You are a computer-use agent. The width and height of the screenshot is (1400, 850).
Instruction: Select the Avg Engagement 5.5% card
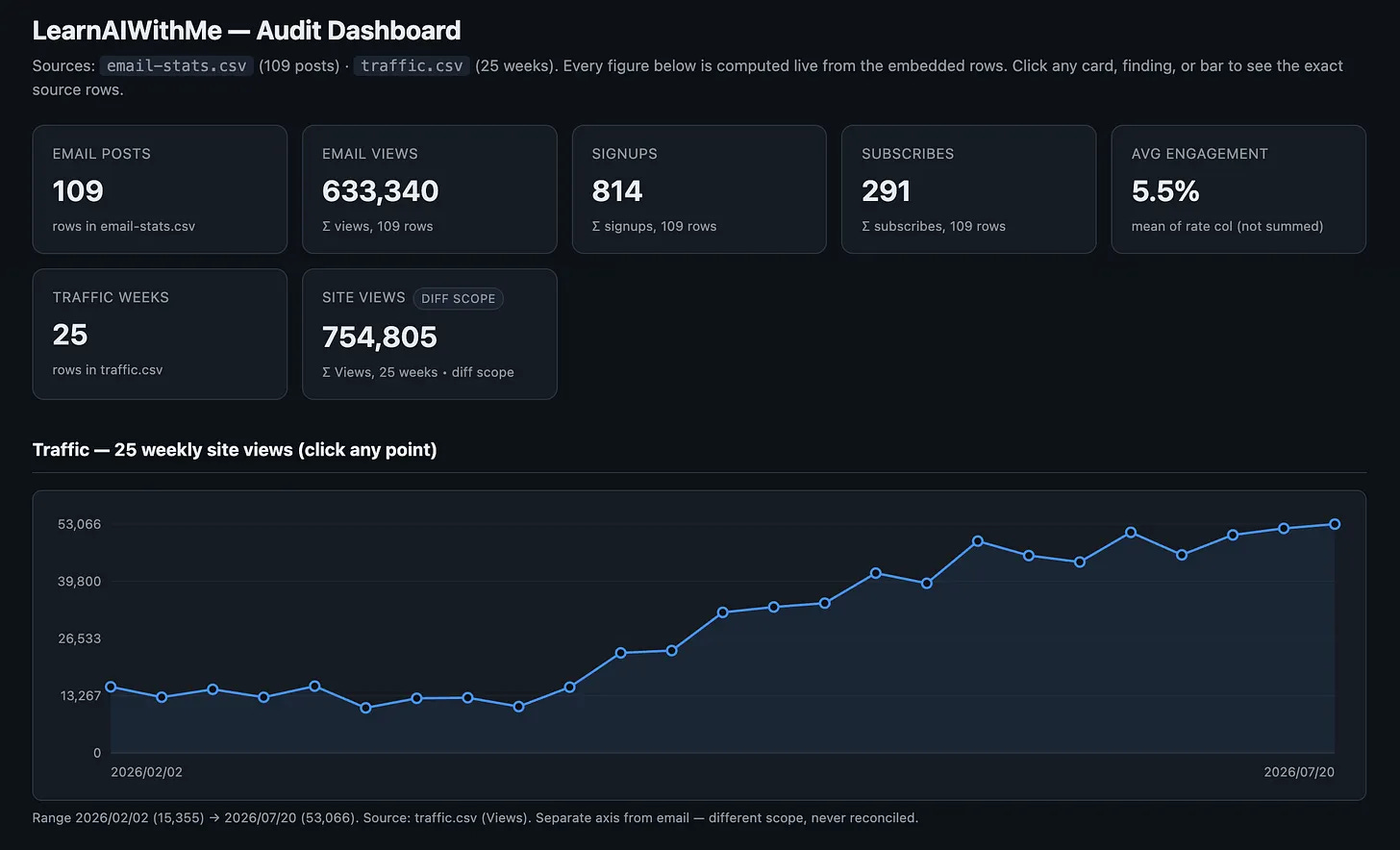coord(1238,189)
